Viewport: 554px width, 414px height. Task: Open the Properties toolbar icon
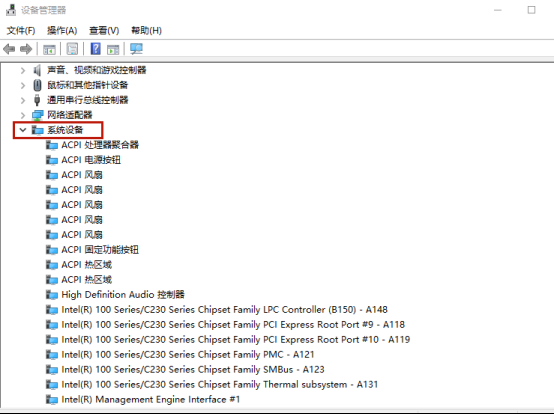tap(72, 49)
